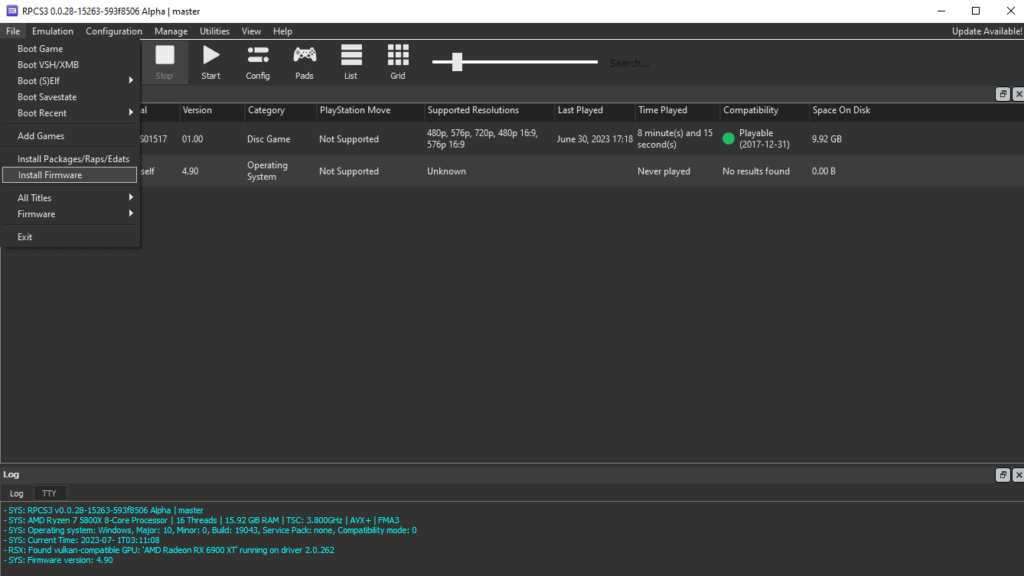Image resolution: width=1024 pixels, height=576 pixels.
Task: Switch to Grid view icon
Action: [398, 62]
